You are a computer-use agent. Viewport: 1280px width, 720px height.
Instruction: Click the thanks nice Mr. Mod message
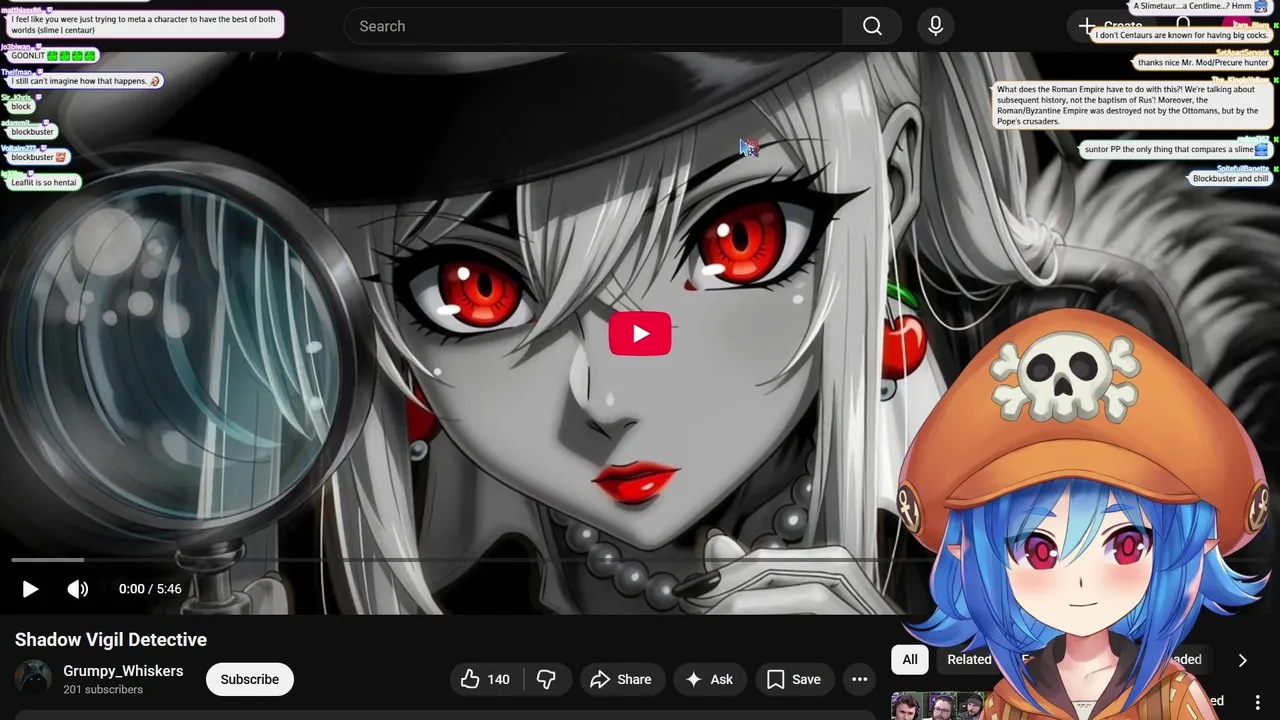coord(1203,63)
